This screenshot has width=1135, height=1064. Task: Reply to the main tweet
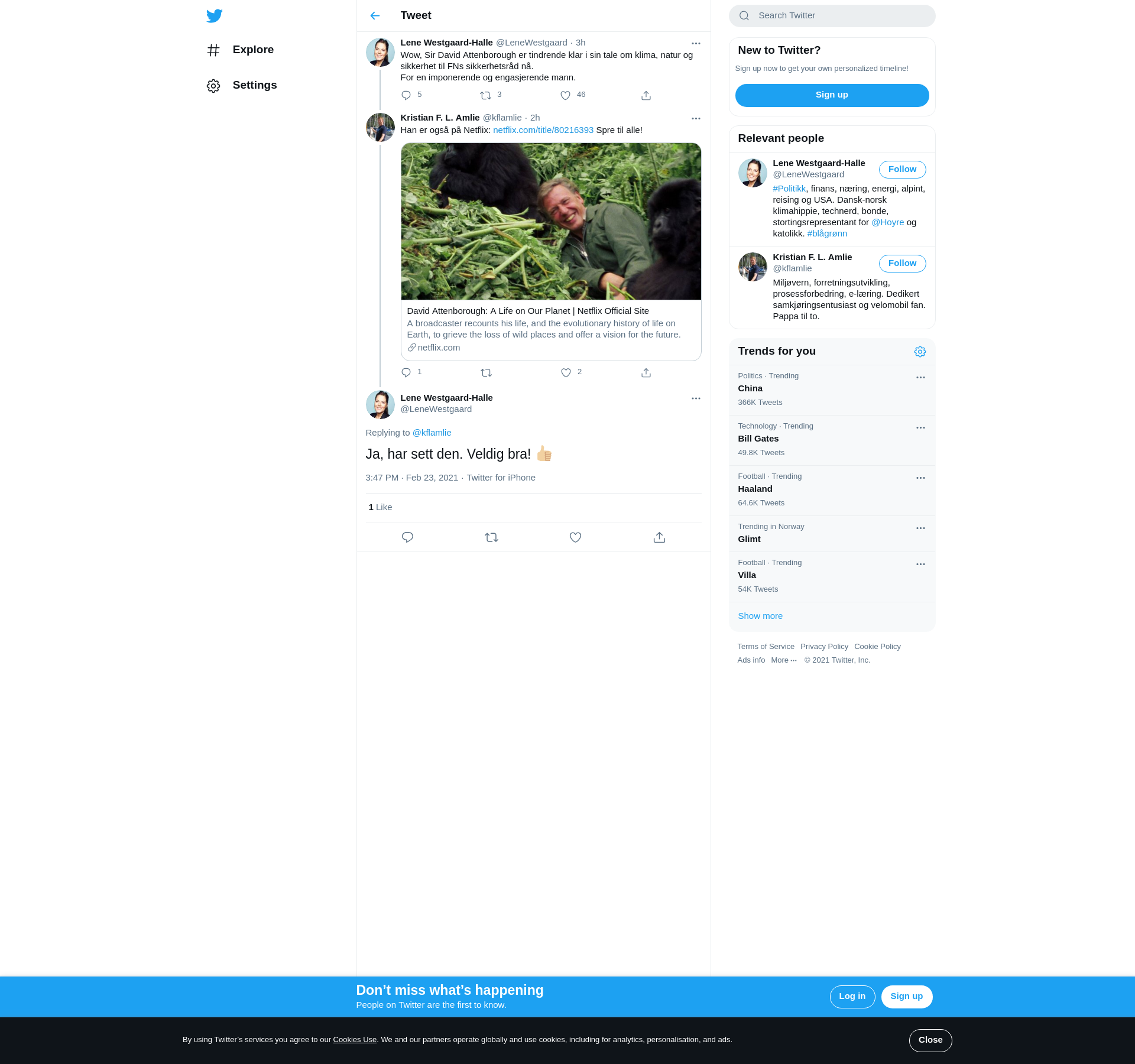(407, 537)
